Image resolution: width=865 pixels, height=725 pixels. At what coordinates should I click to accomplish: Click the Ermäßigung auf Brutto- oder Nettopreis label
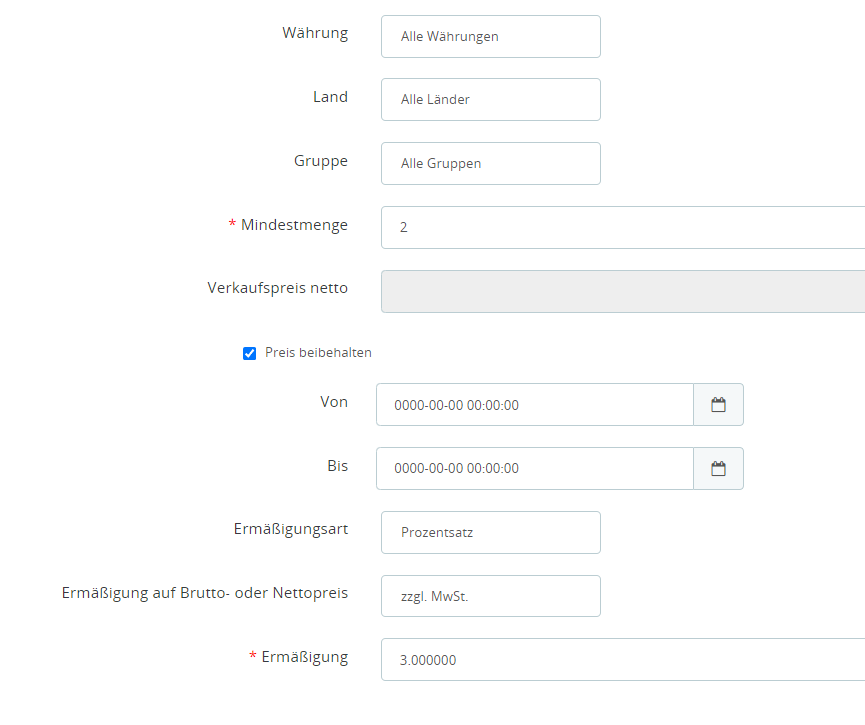(205, 593)
